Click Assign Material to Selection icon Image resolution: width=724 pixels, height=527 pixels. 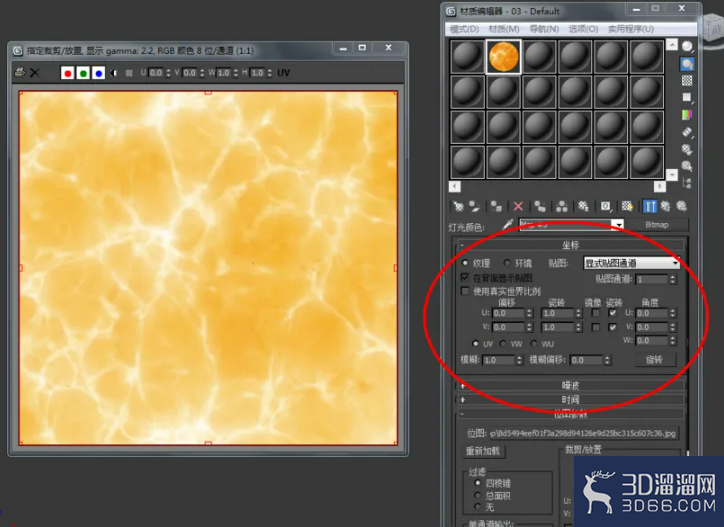tap(496, 206)
